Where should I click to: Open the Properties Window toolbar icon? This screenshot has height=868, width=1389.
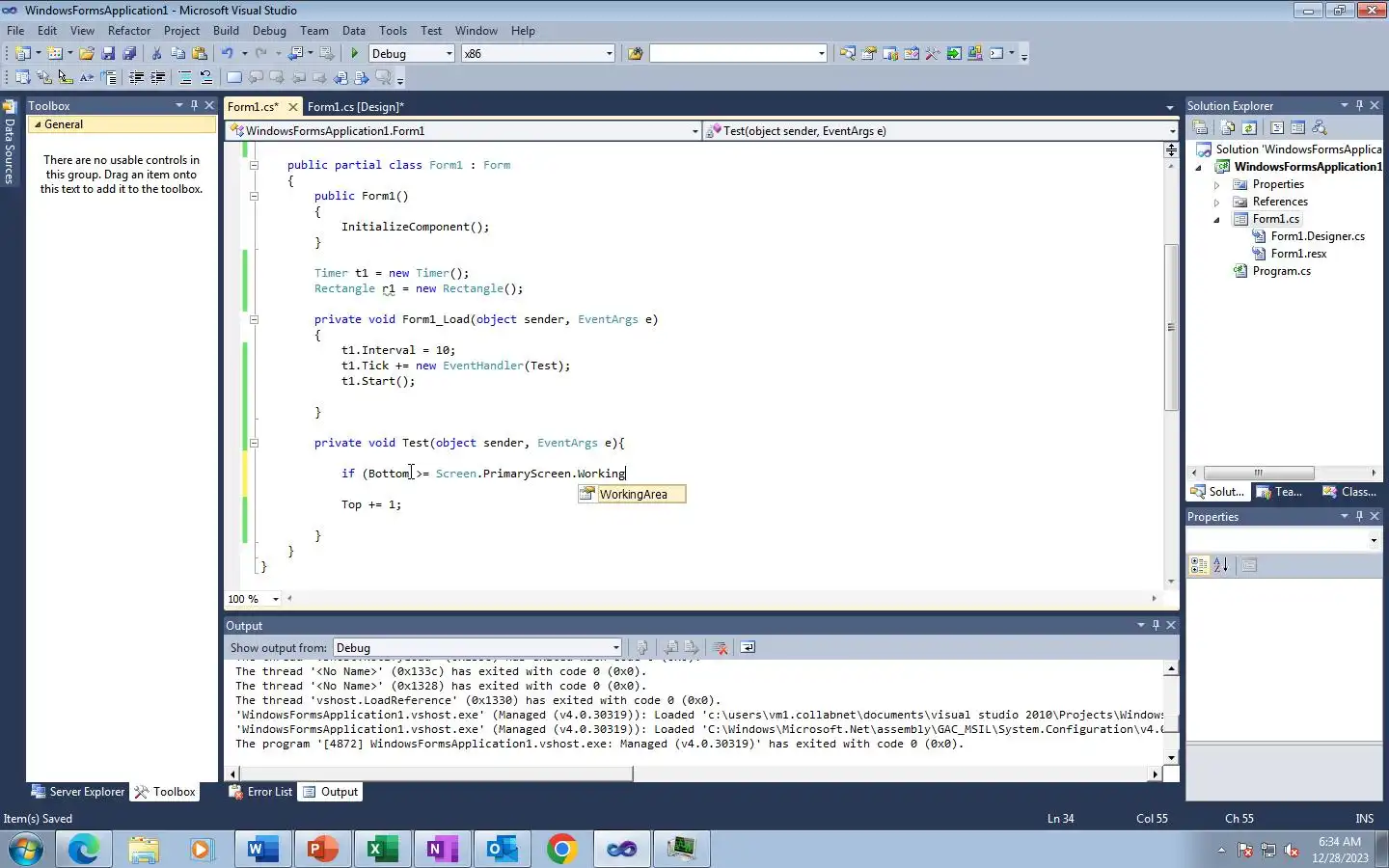pyautogui.click(x=869, y=54)
